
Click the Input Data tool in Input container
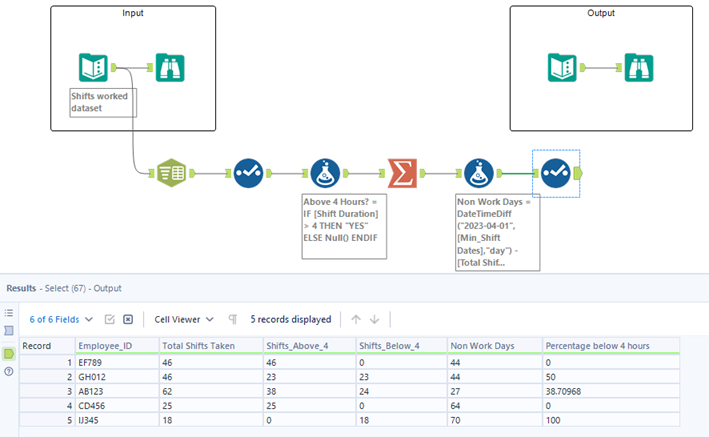click(93, 68)
